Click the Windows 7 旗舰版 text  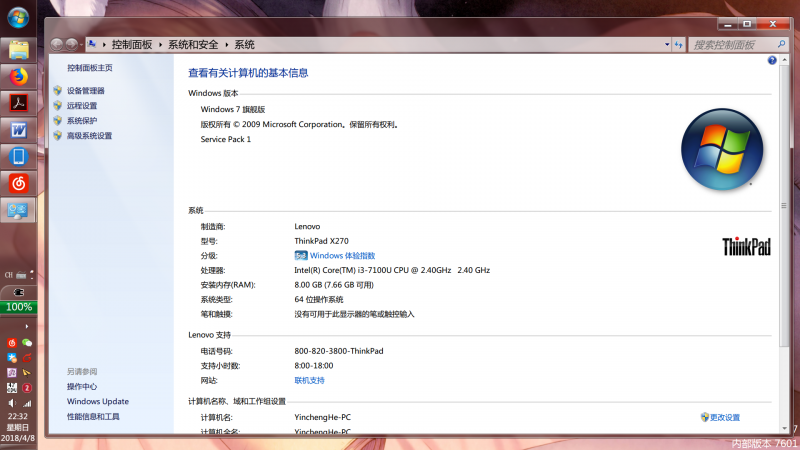tap(233, 109)
